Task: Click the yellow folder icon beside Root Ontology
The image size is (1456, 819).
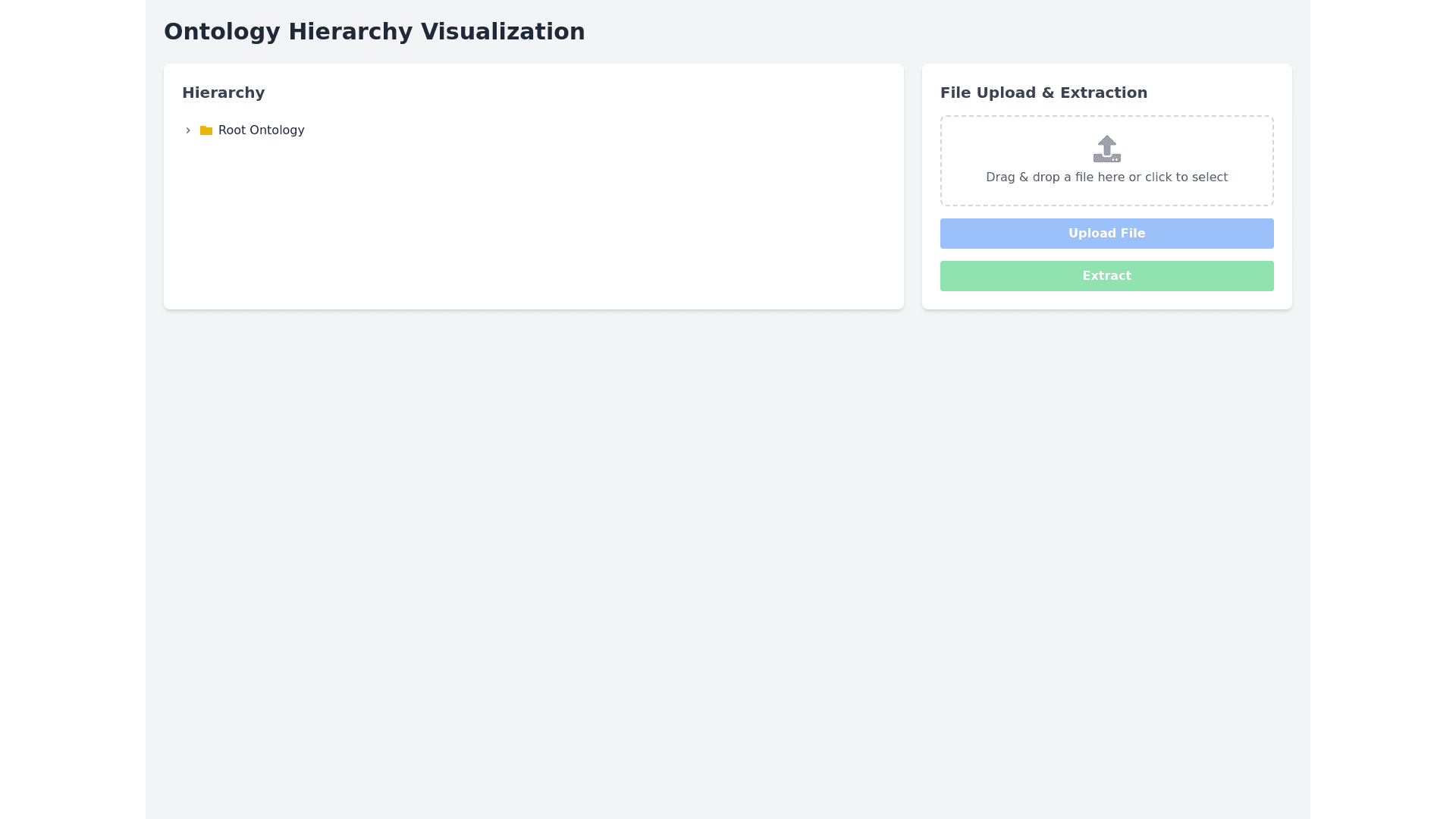Action: pos(206,130)
